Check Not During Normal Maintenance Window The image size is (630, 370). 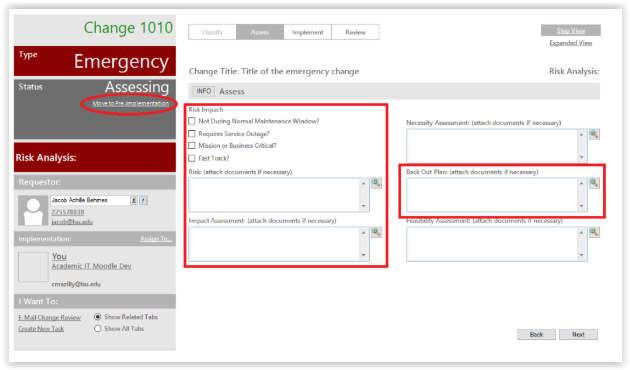click(192, 121)
